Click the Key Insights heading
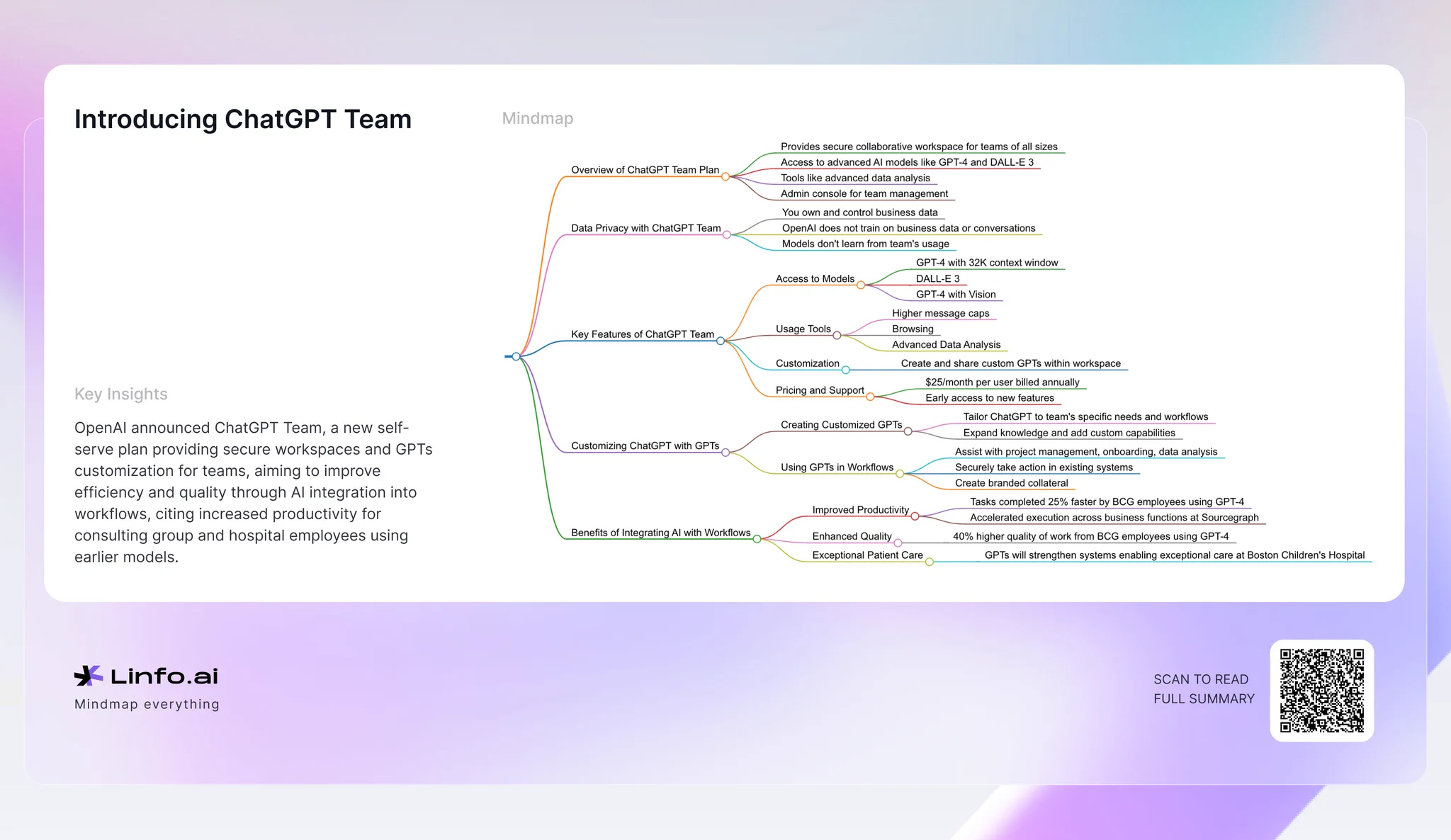The width and height of the screenshot is (1451, 840). point(121,394)
